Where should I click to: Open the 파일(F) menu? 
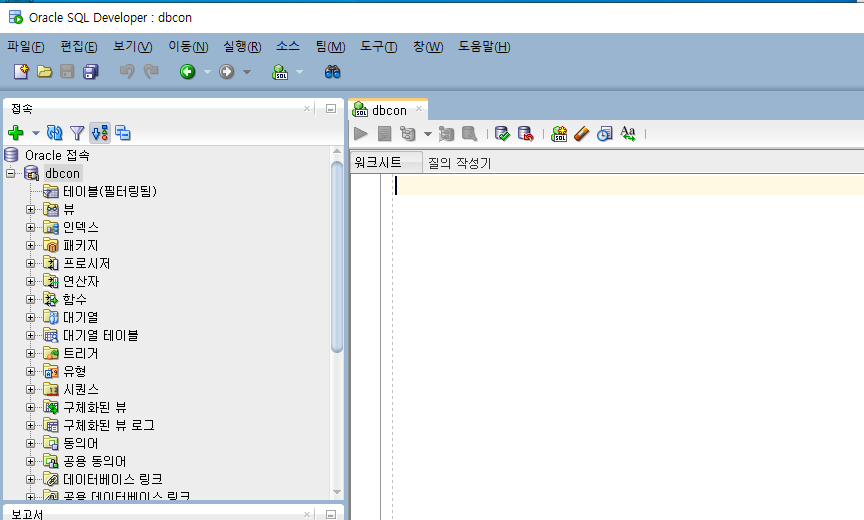(26, 46)
